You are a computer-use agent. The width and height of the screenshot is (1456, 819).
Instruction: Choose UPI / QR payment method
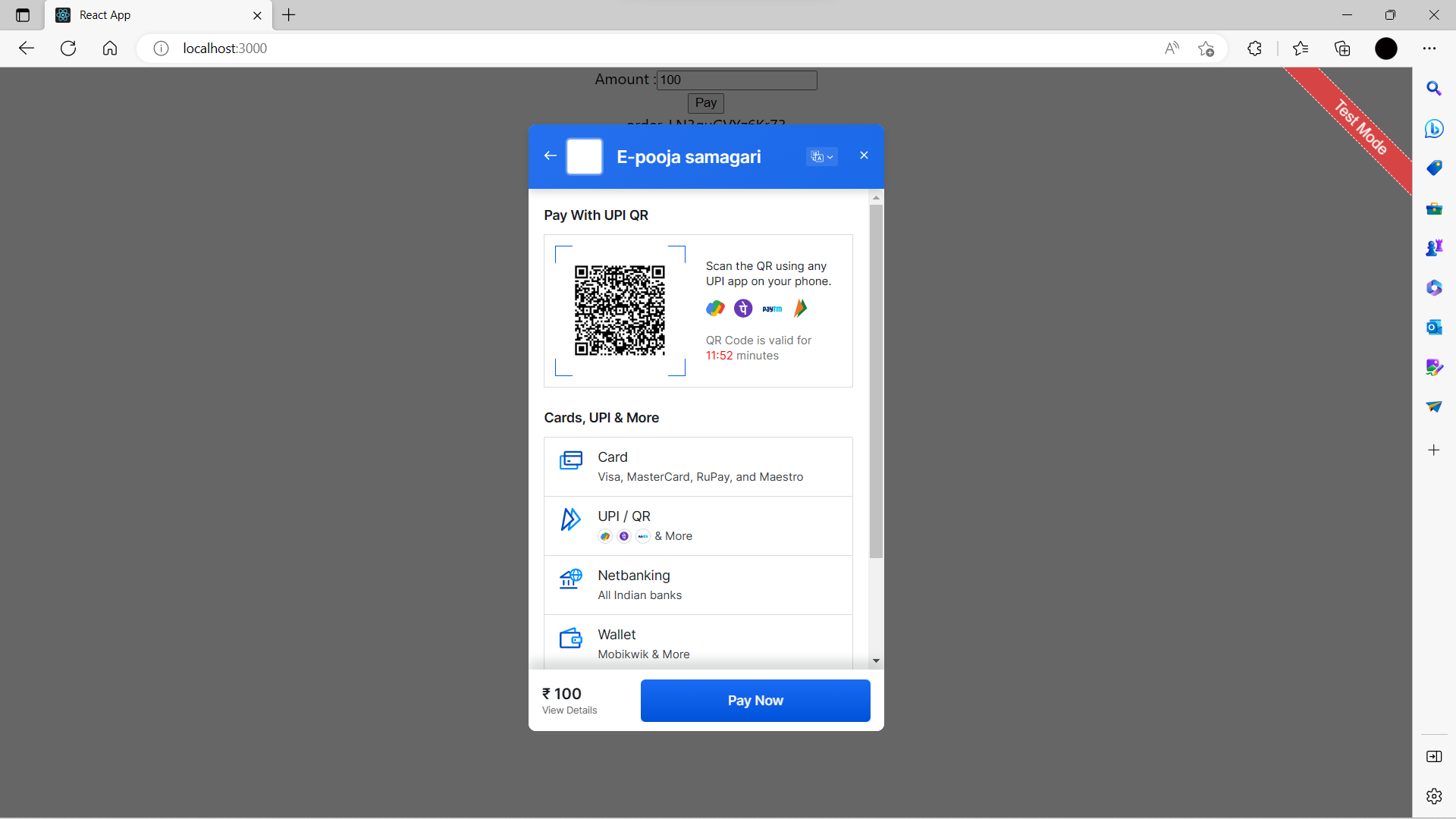(x=698, y=526)
